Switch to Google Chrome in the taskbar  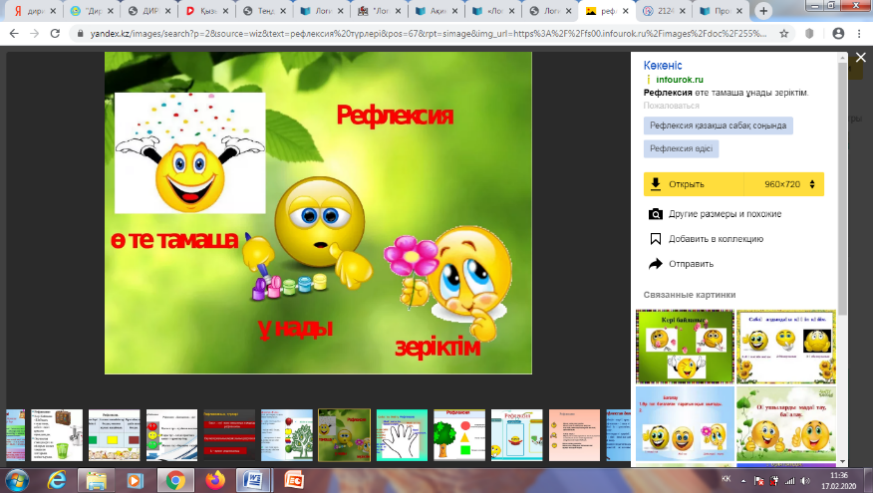click(x=175, y=480)
